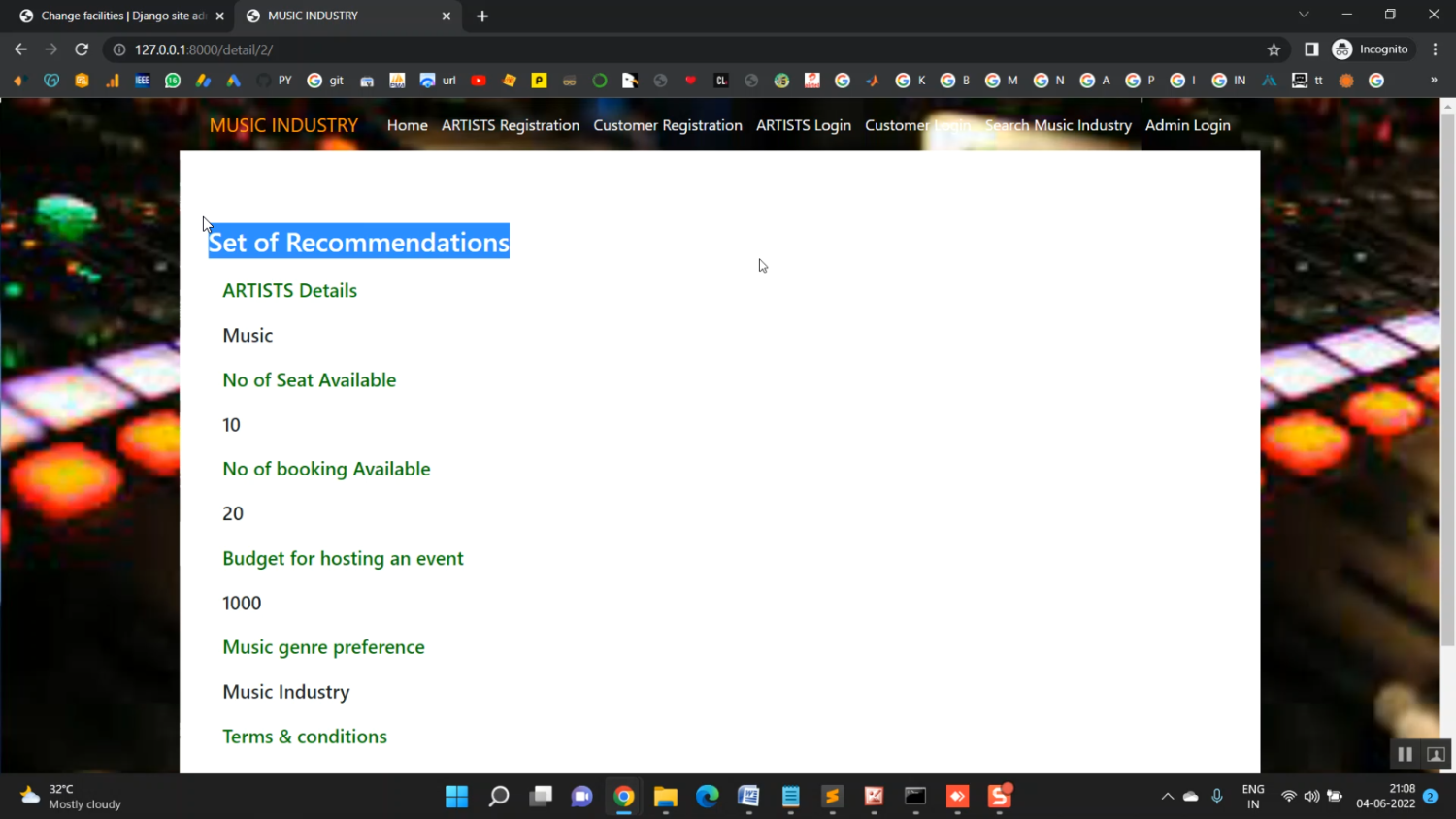This screenshot has width=1456, height=819.
Task: Reload the current page
Action: (x=82, y=49)
